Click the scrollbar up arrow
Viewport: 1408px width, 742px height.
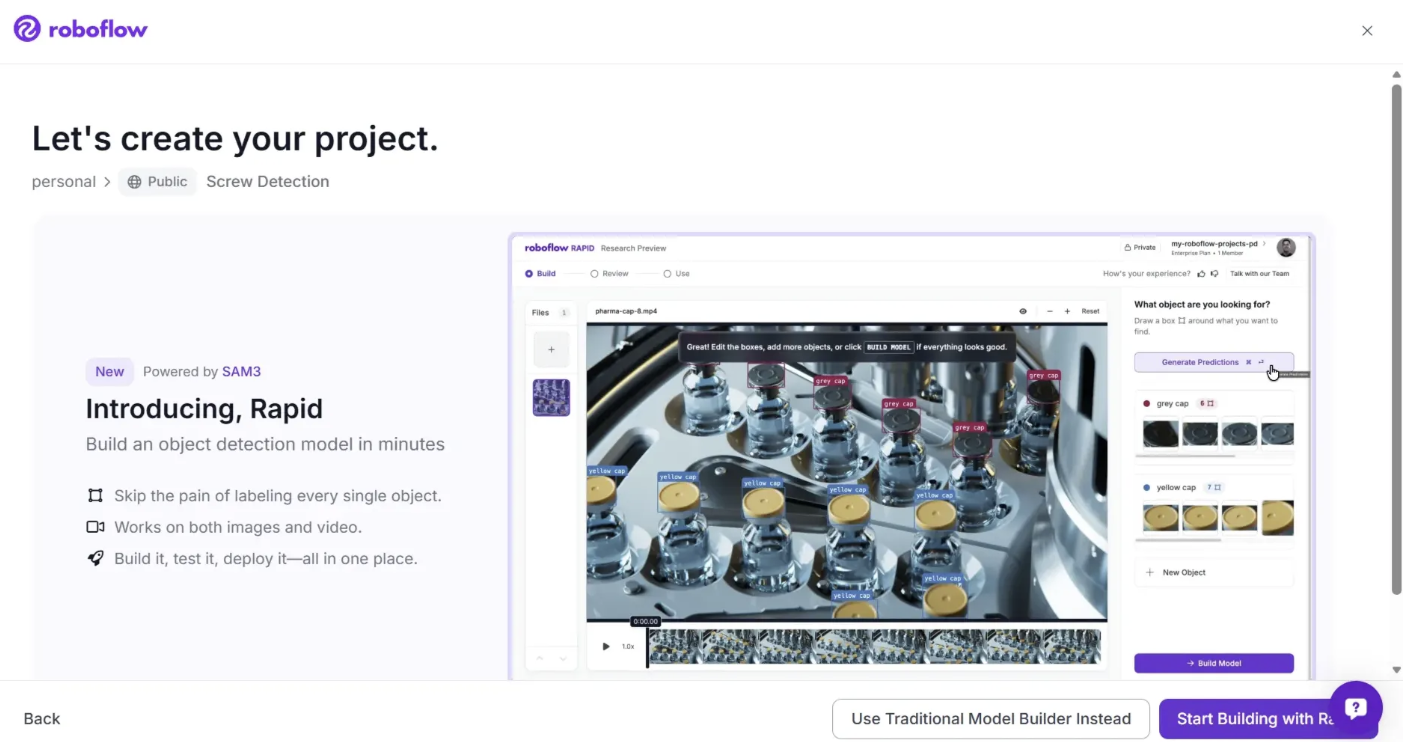pos(1397,74)
